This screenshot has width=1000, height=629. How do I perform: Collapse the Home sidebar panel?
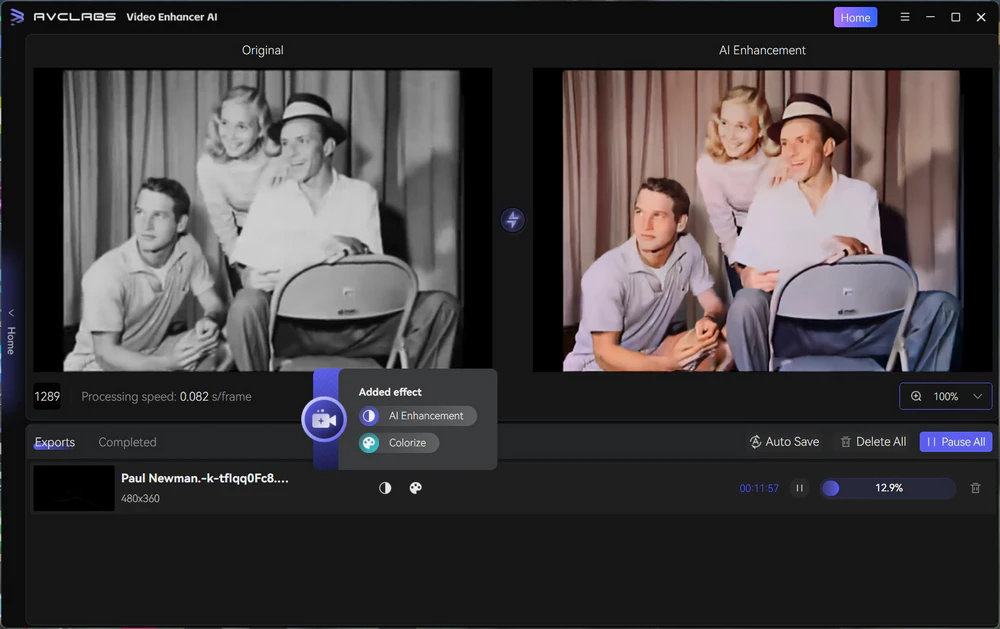coord(10,311)
